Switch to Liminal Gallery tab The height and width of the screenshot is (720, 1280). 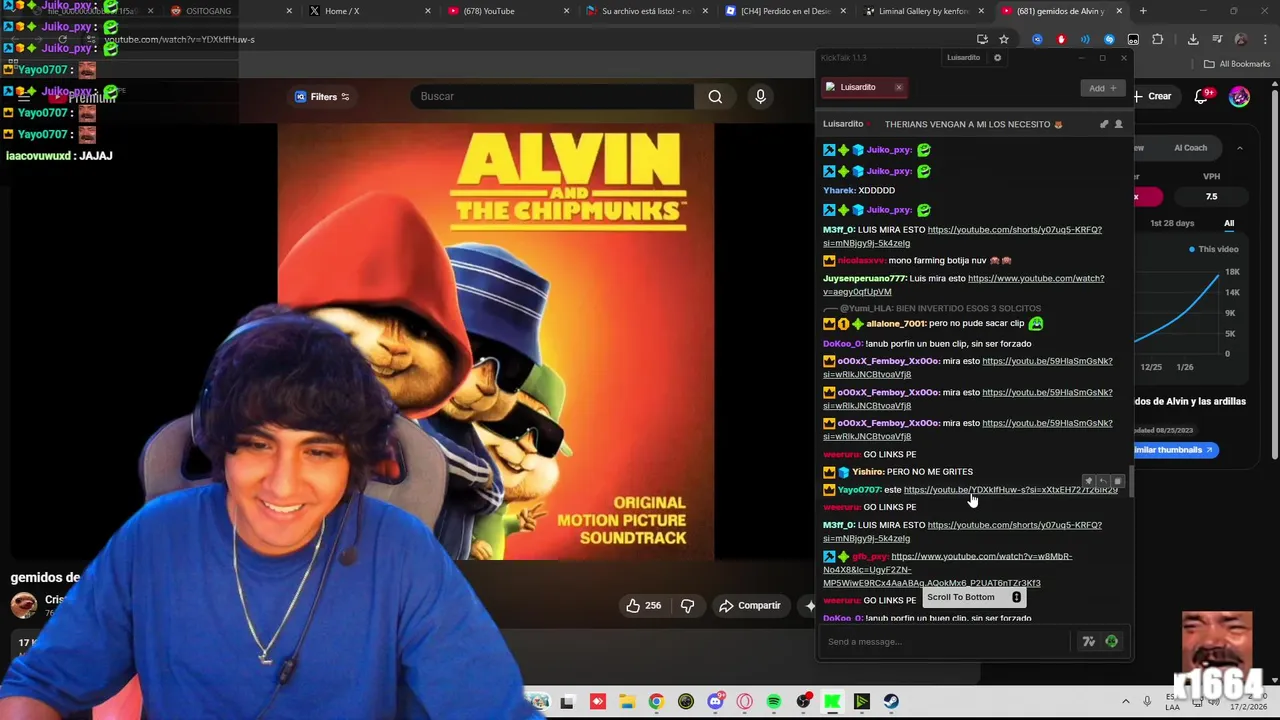tap(922, 11)
